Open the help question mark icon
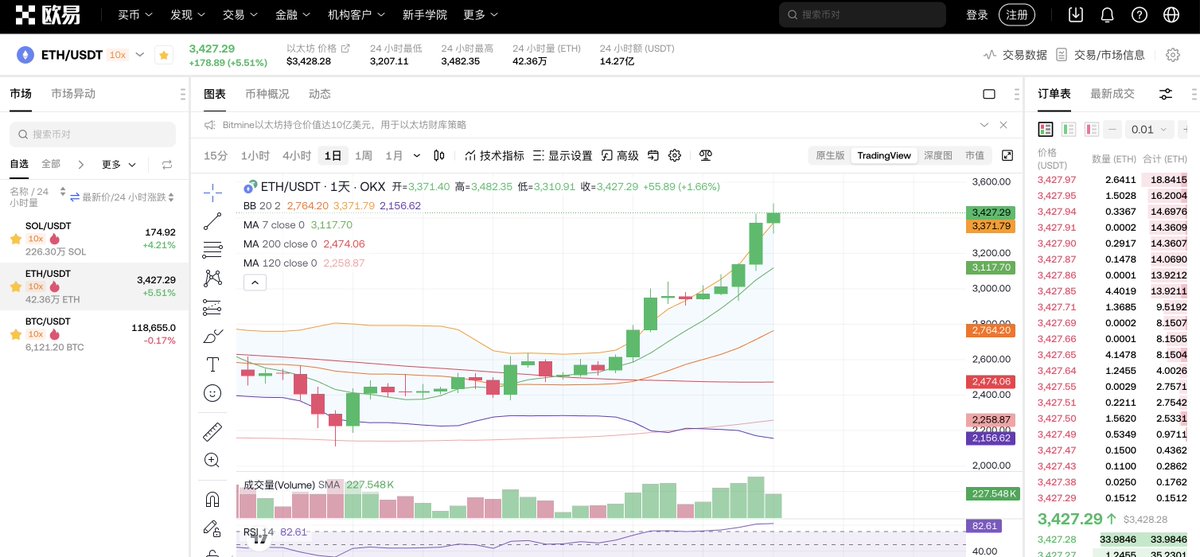The image size is (1200, 557). (1139, 15)
